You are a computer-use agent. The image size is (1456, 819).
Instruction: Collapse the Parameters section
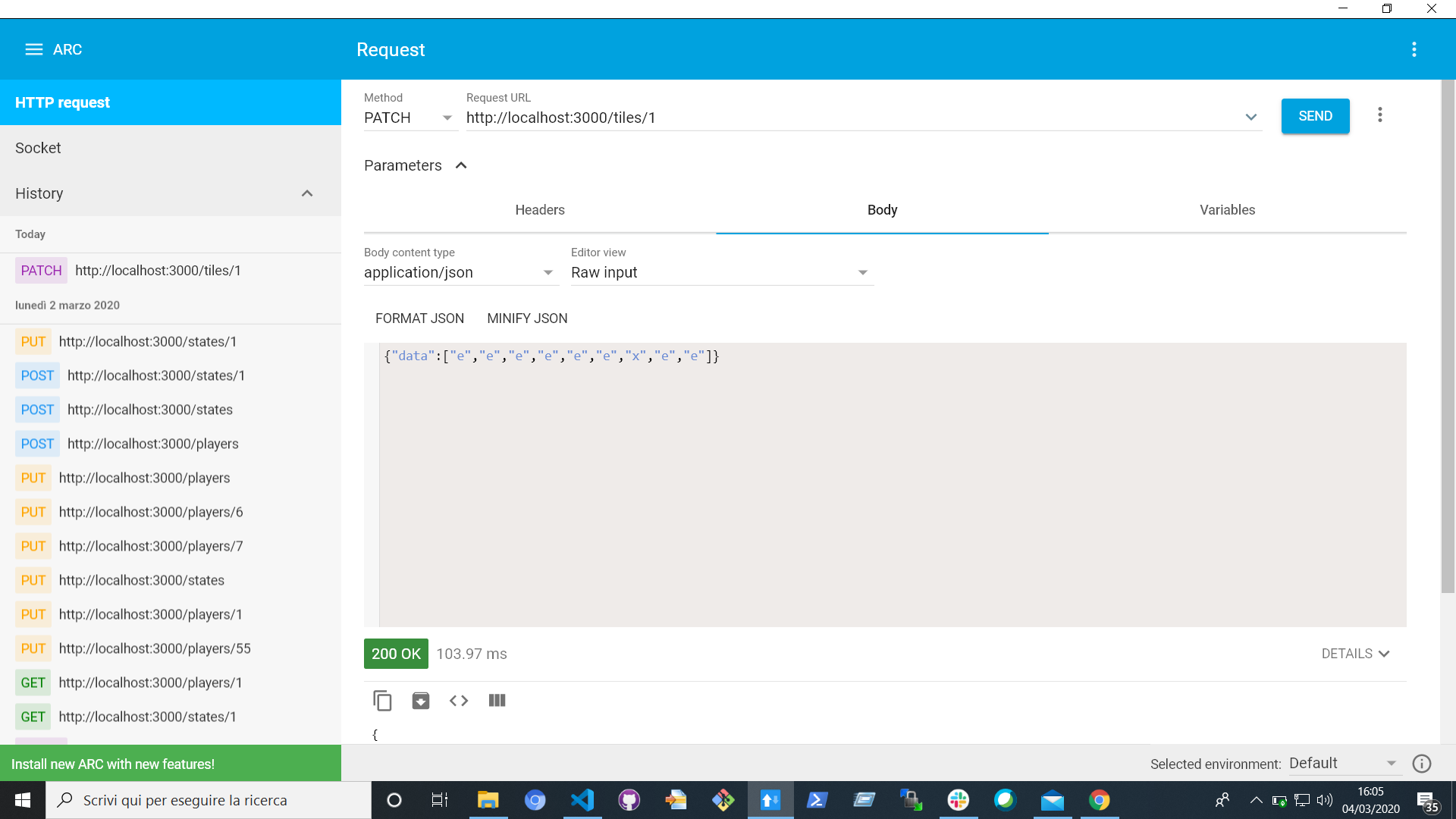[461, 165]
